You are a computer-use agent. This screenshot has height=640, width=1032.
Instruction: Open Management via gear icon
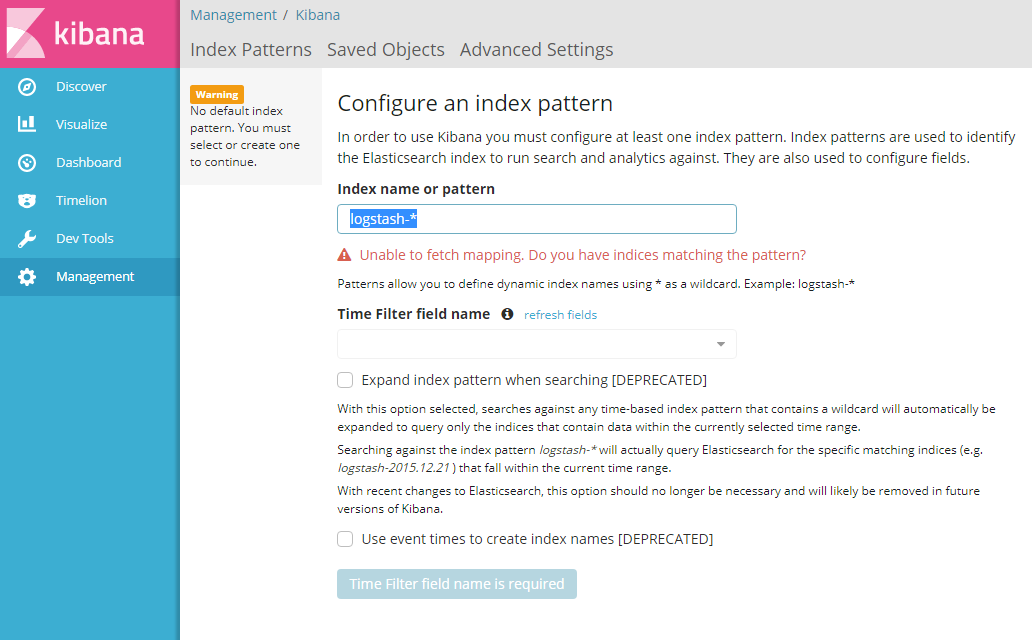(x=27, y=277)
